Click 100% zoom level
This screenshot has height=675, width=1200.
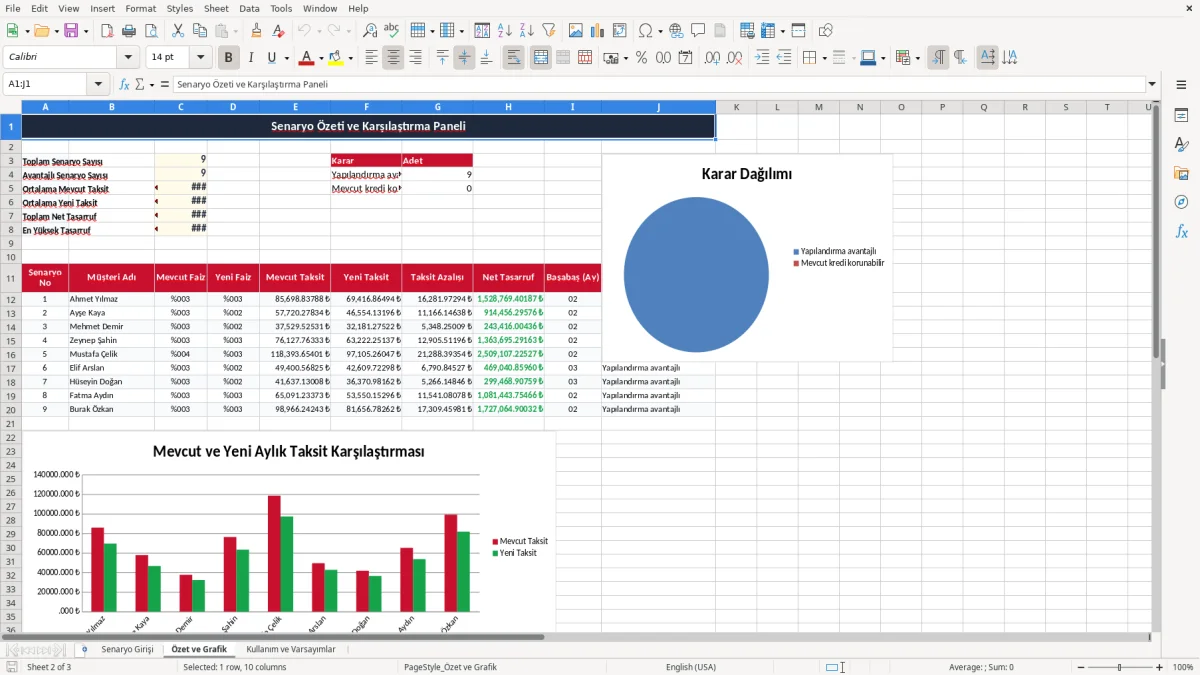click(x=1183, y=667)
